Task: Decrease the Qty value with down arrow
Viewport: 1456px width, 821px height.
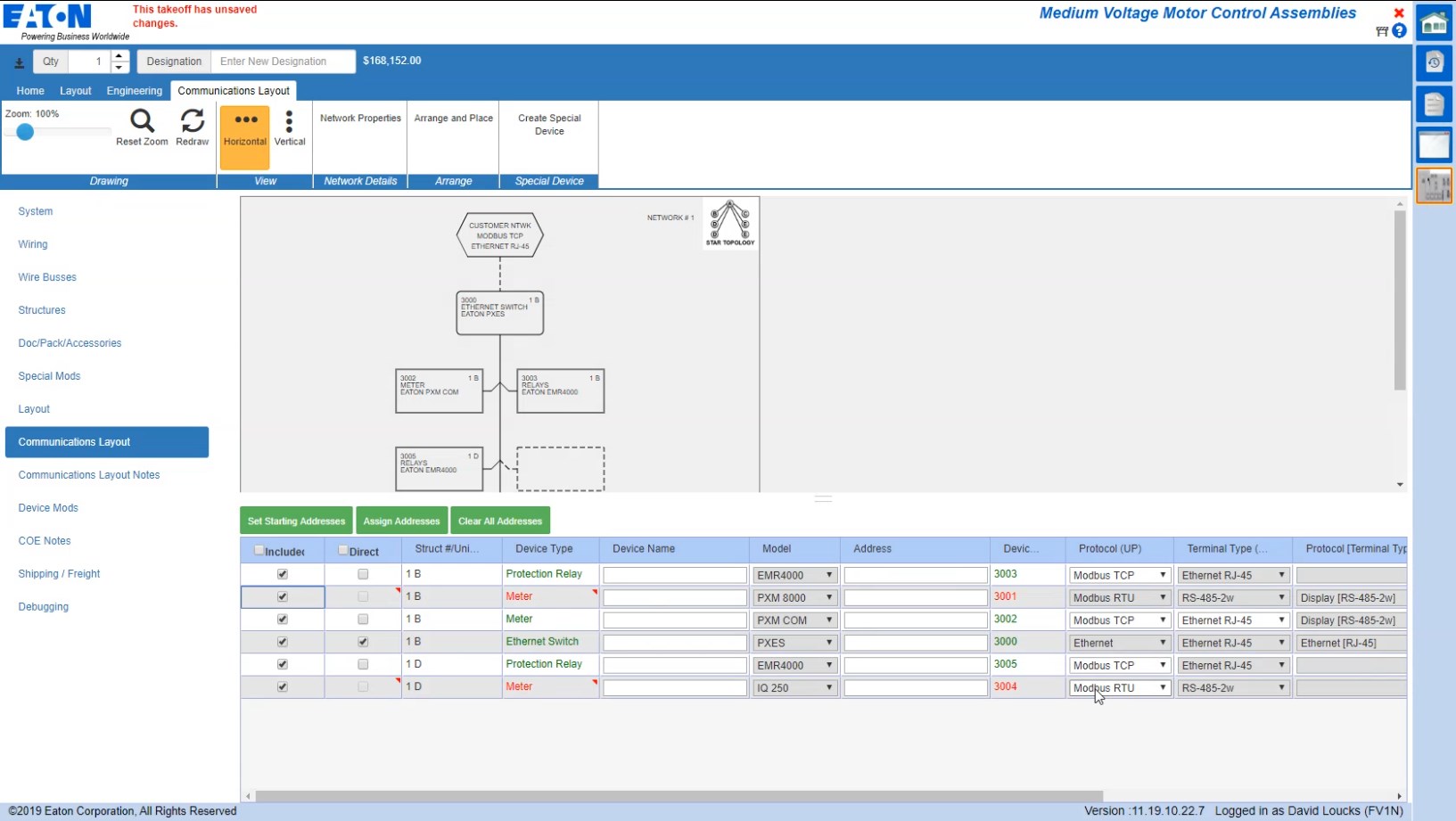Action: [x=119, y=68]
